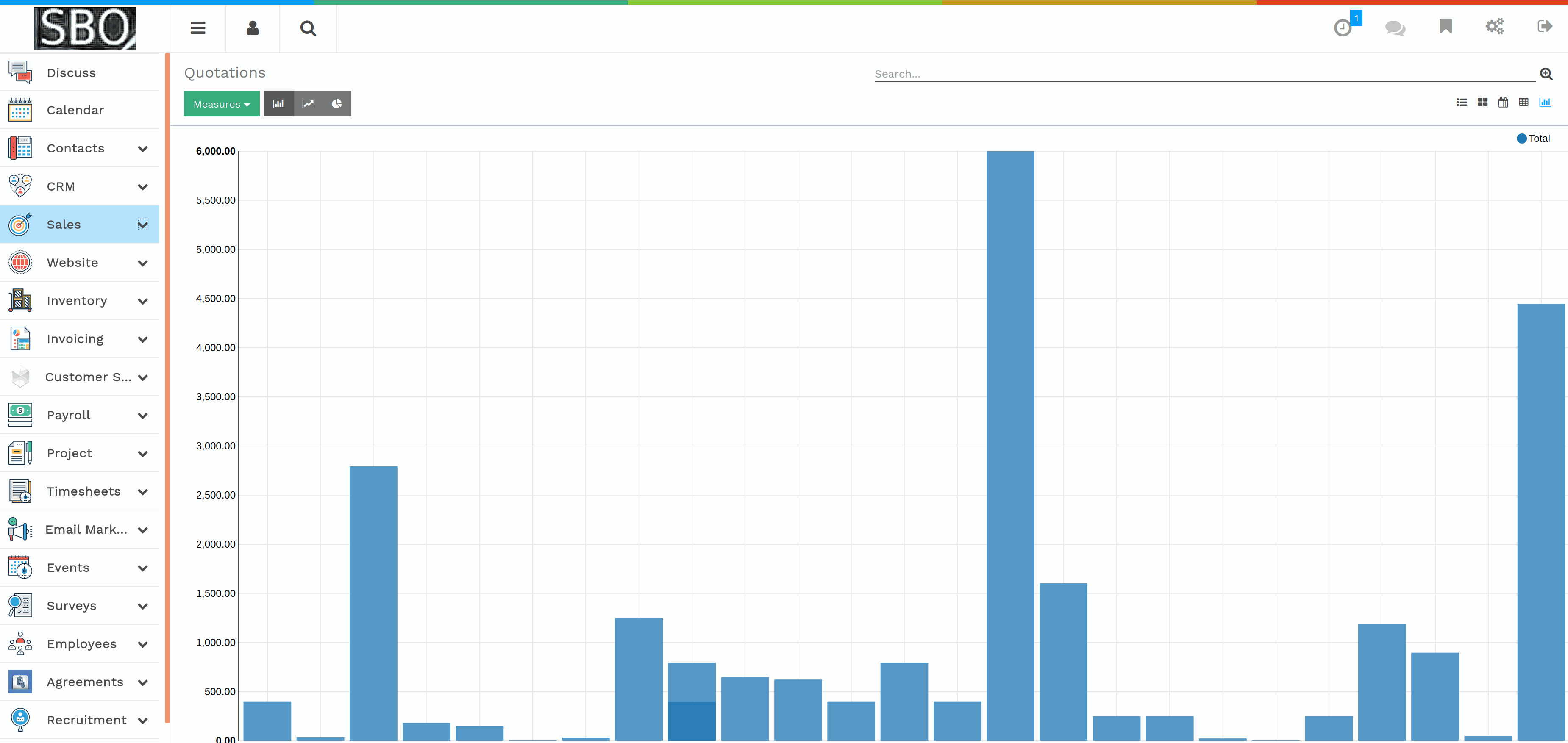Click the Total legend color dot
Image resolution: width=1568 pixels, height=743 pixels.
coord(1521,139)
